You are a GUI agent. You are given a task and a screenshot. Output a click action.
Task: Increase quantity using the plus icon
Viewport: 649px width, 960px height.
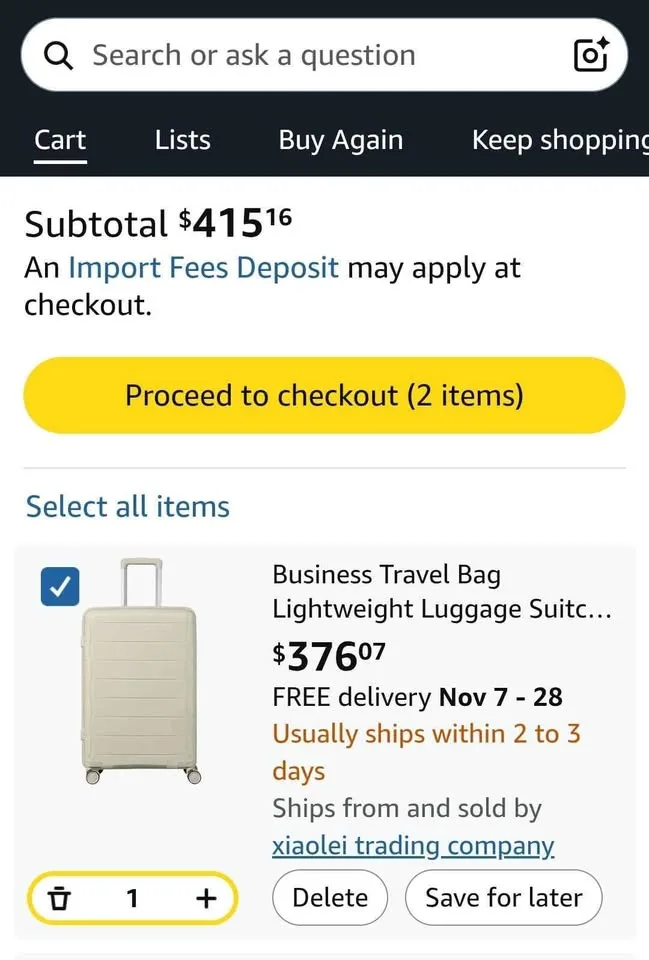203,898
